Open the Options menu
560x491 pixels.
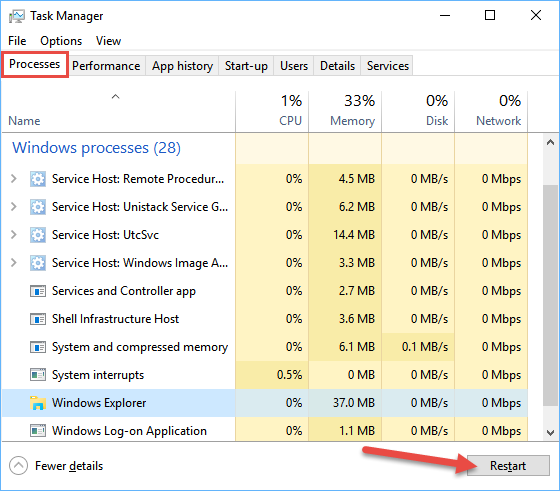point(61,41)
